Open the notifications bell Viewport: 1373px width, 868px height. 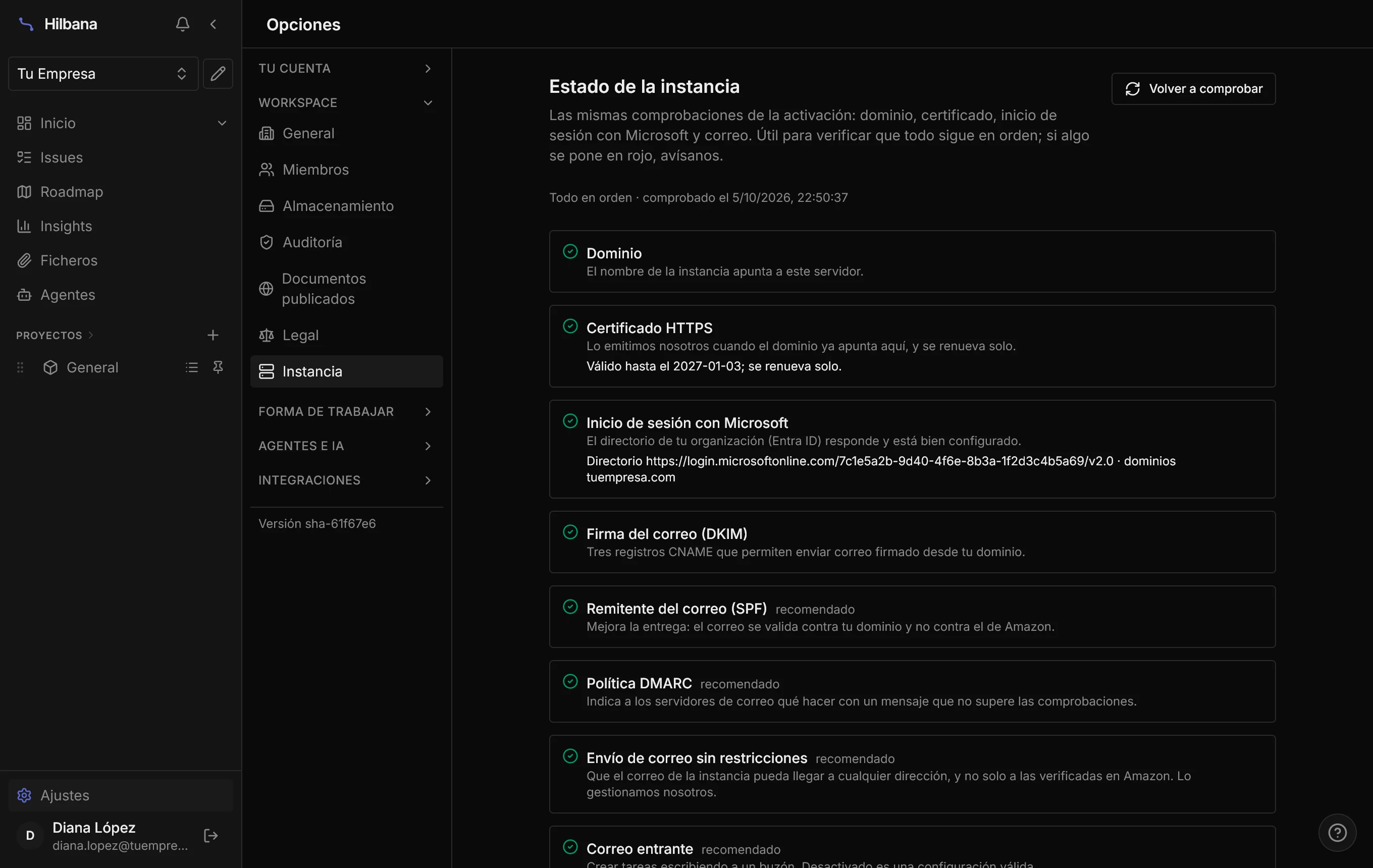pos(182,24)
